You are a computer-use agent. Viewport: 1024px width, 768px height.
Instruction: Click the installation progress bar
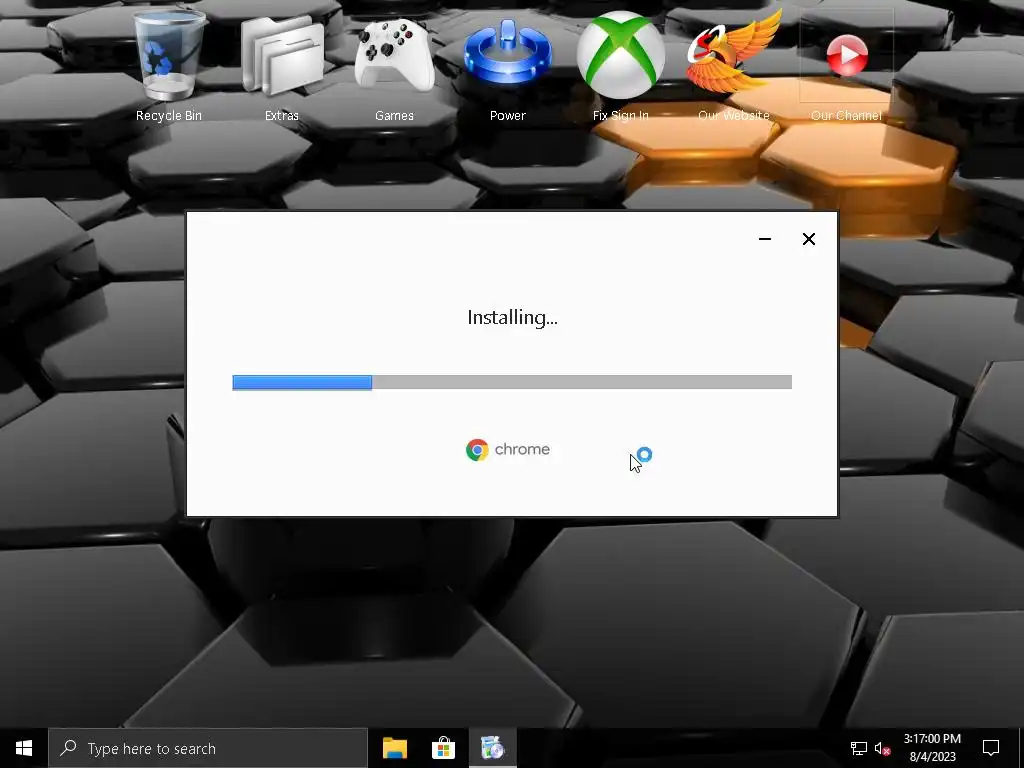[x=512, y=382]
